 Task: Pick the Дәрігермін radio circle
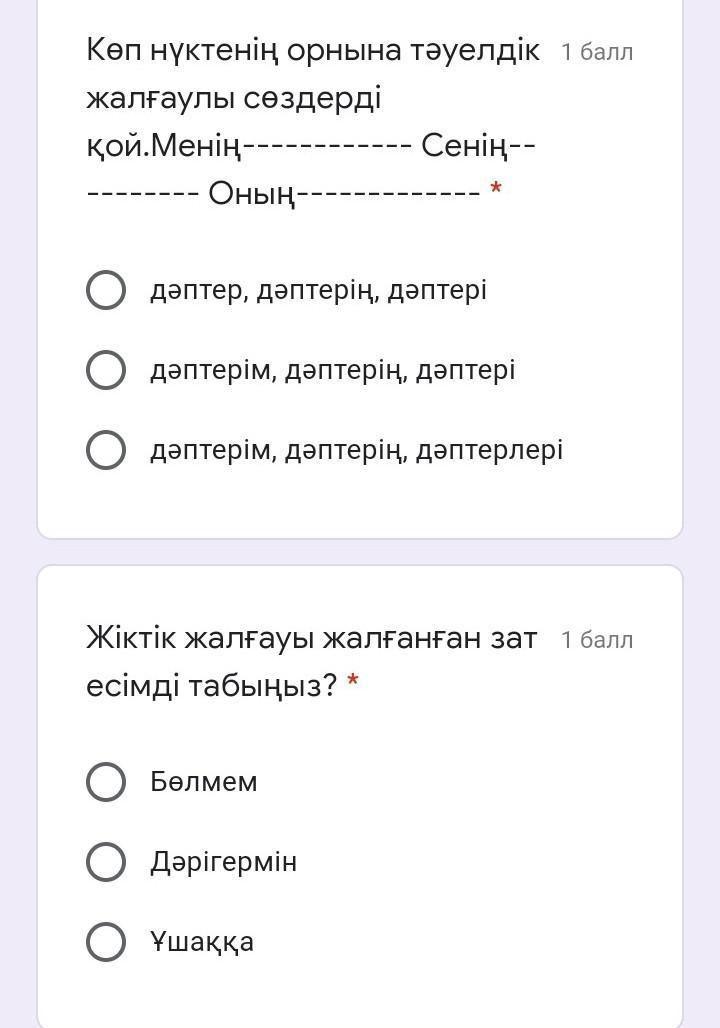point(106,862)
